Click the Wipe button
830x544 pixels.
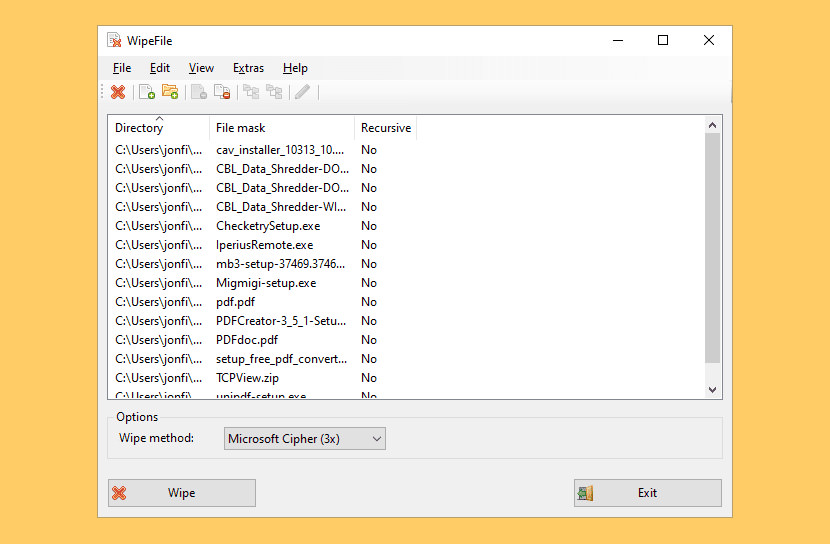(182, 493)
